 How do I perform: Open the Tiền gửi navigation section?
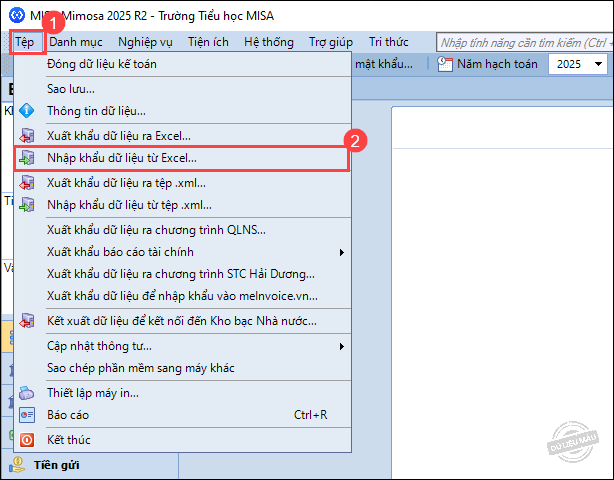click(x=90, y=465)
